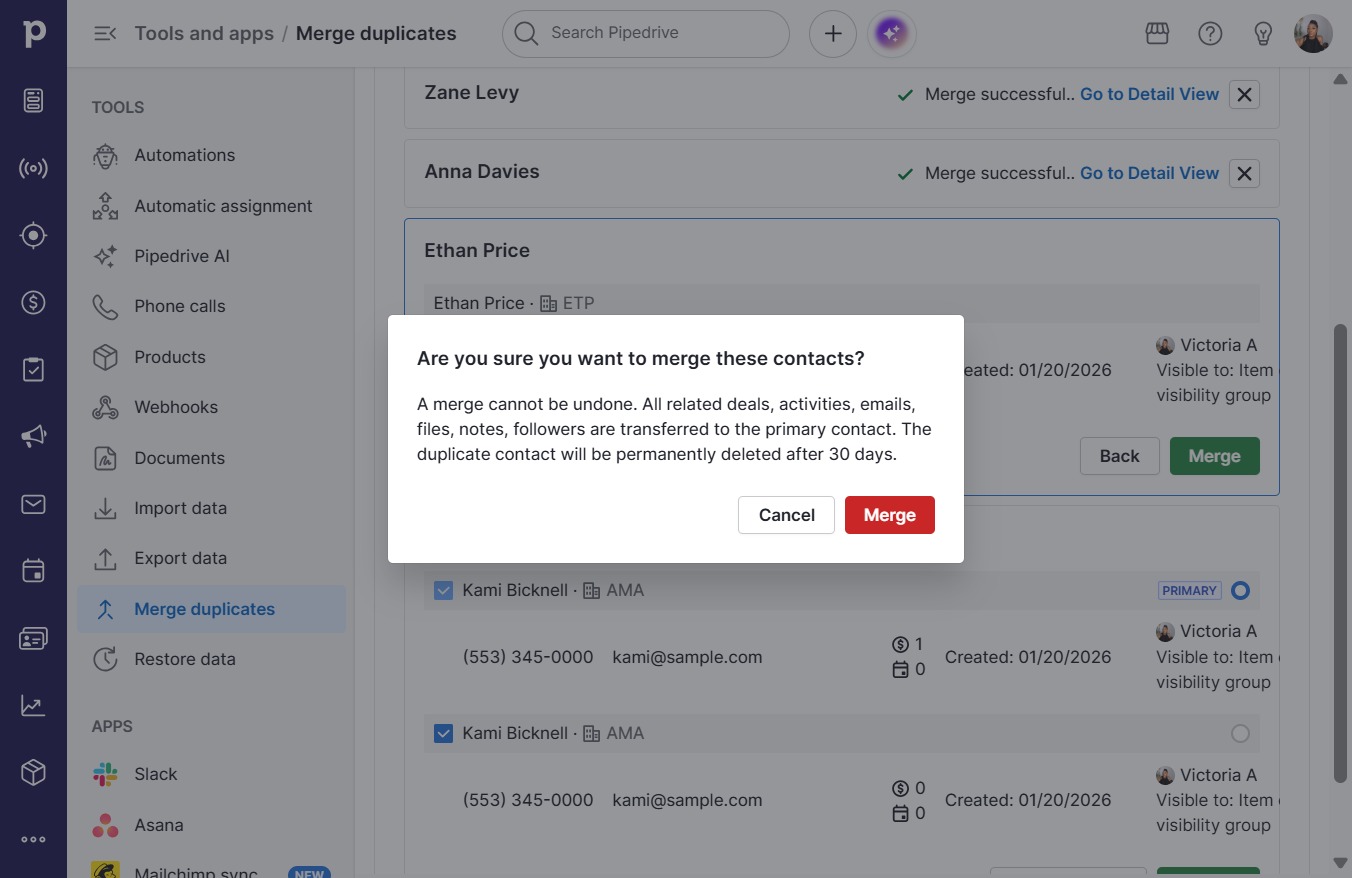Open the radar signal icon in the rail
Screen dimensions: 1352x878
point(33,168)
